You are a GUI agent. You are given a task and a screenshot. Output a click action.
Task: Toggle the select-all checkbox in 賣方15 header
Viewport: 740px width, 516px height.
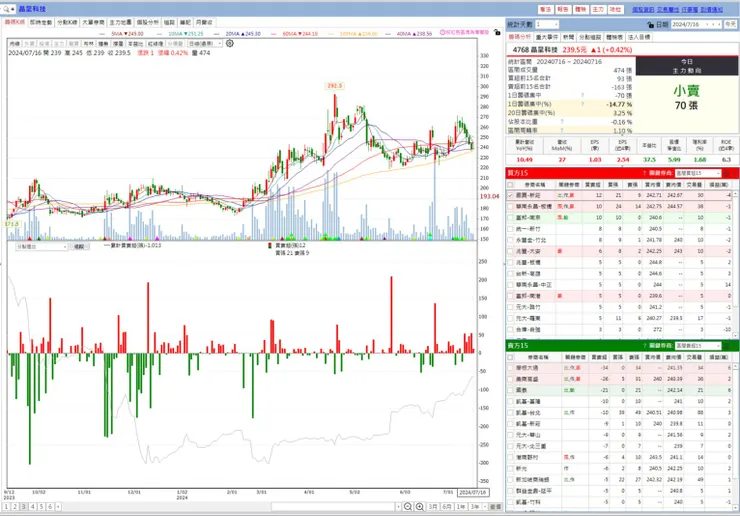coord(510,357)
